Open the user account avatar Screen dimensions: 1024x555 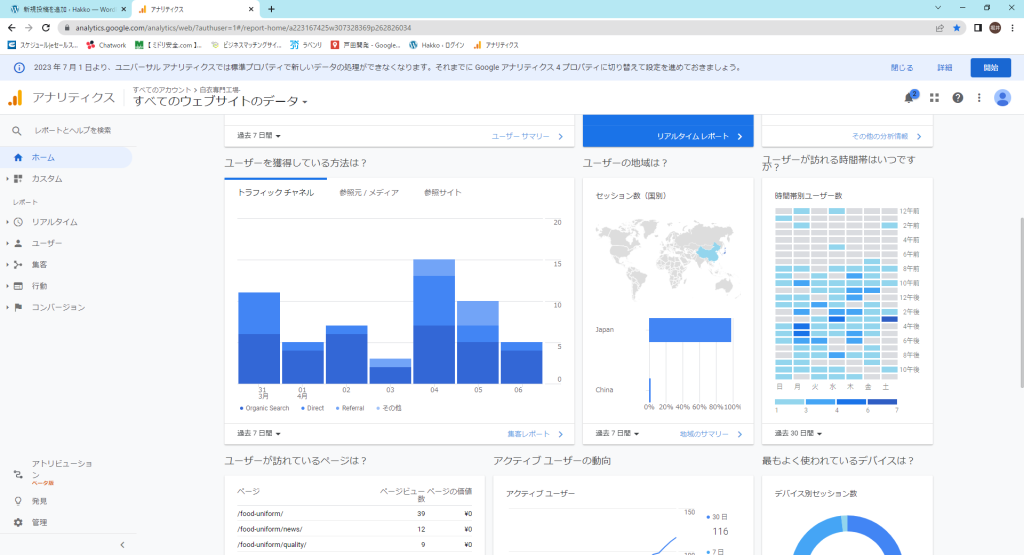(1002, 98)
